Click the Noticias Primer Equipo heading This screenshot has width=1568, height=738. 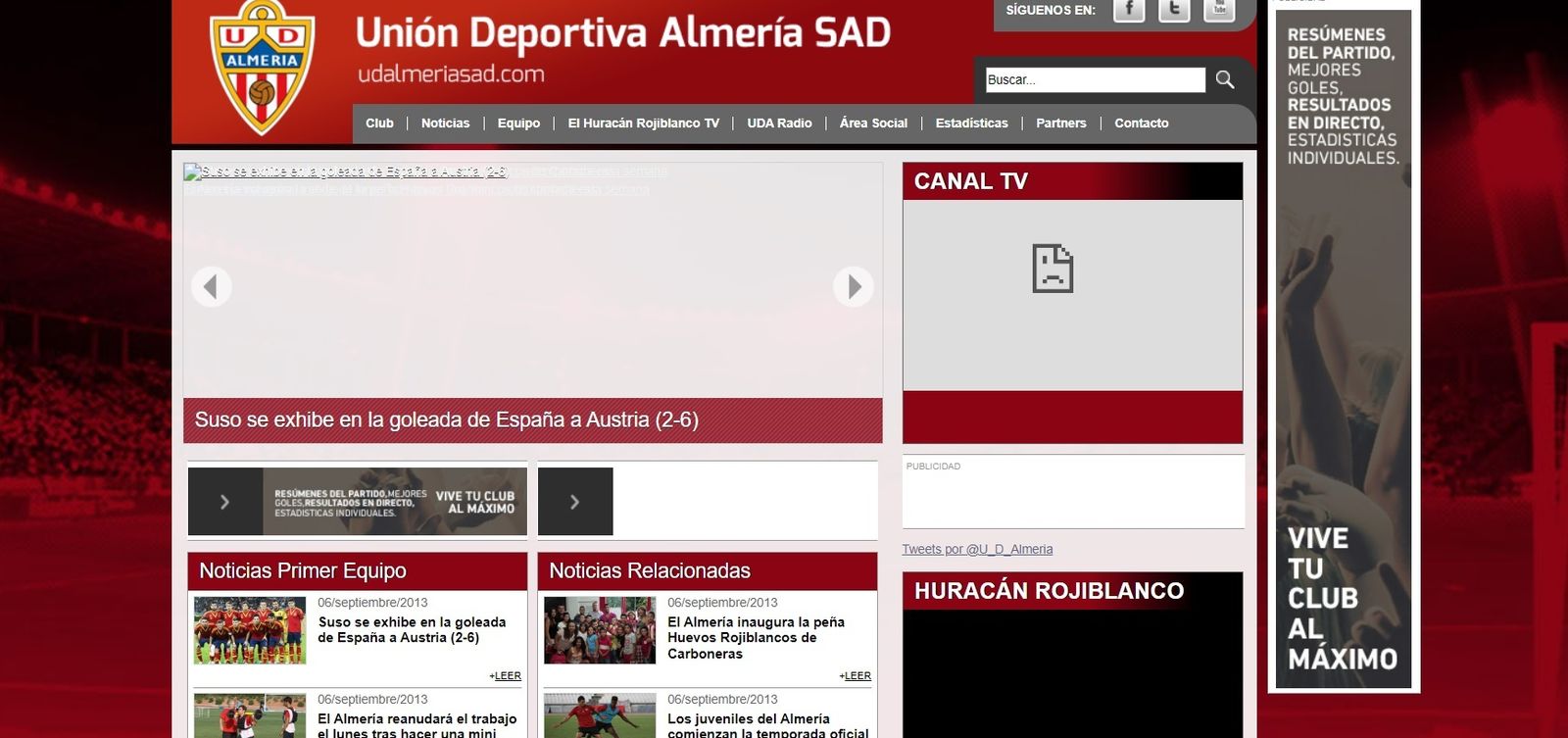tap(302, 570)
